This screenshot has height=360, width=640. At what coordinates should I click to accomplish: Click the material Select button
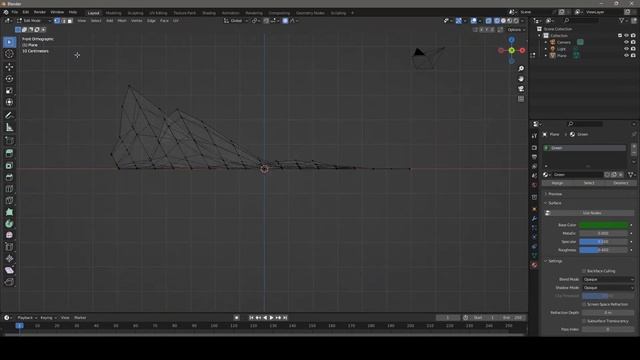[x=589, y=183]
